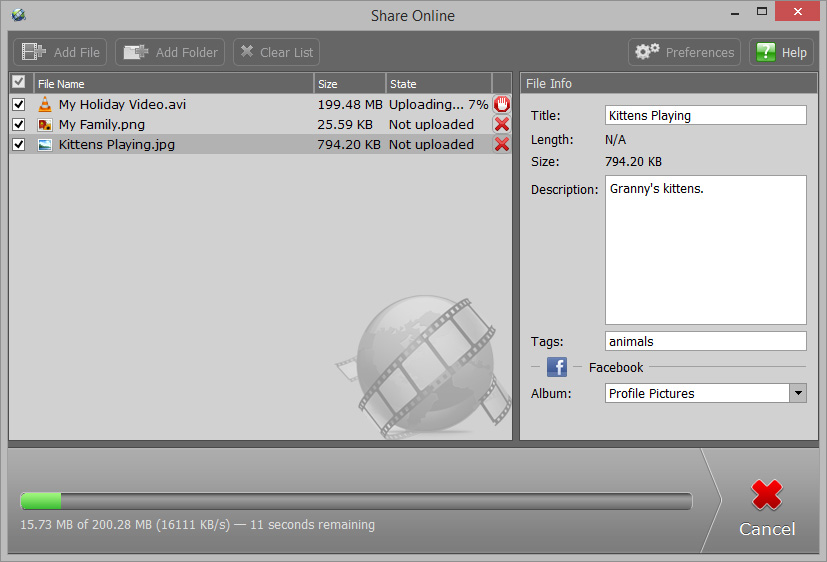Click the Facebook icon in File Info
Viewport: 827px width, 562px height.
(x=557, y=367)
